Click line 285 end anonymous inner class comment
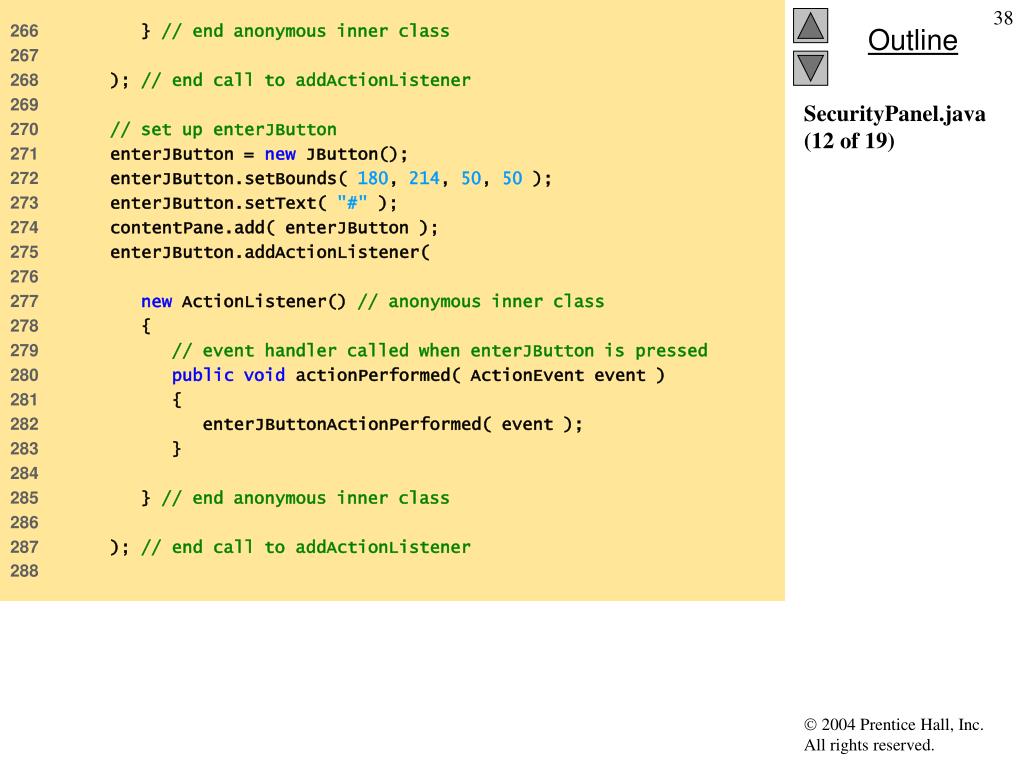 306,498
